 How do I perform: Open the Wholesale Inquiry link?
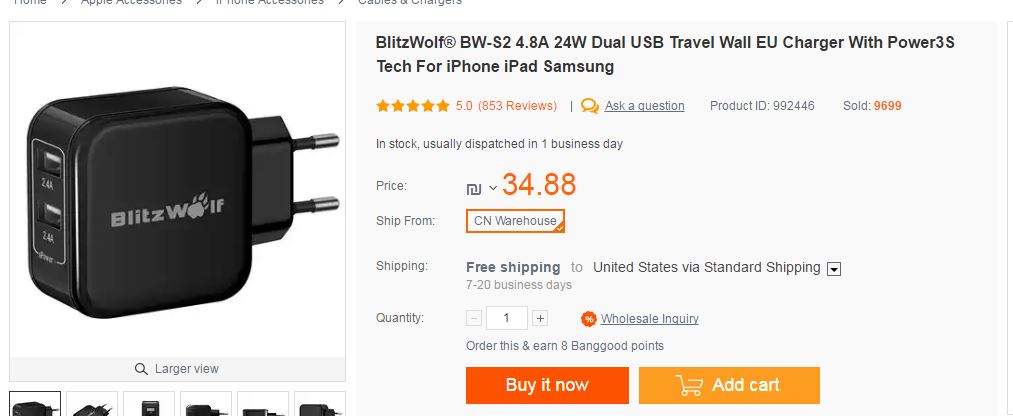pyautogui.click(x=649, y=319)
